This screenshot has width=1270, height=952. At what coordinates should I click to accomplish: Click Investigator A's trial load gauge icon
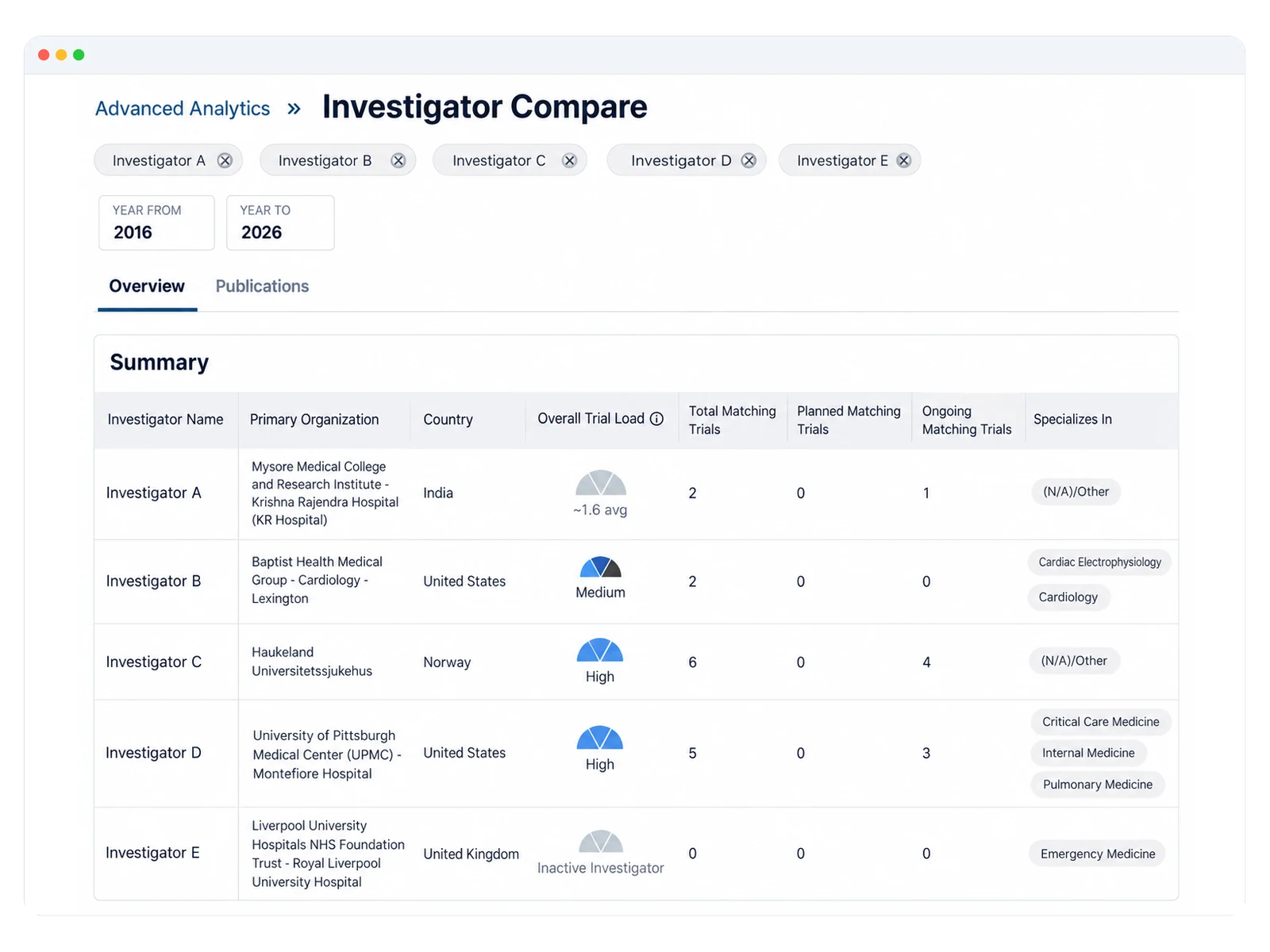pos(601,483)
